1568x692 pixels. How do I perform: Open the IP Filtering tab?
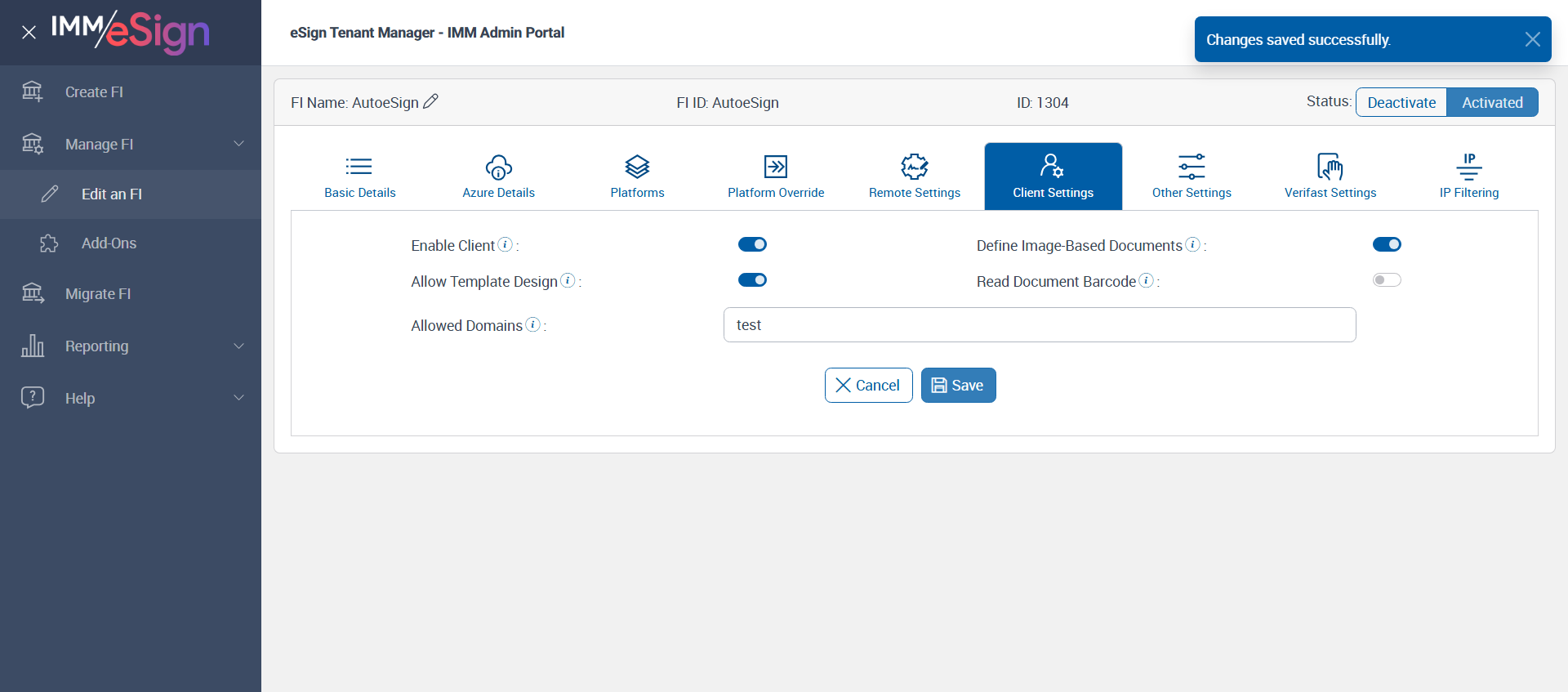pyautogui.click(x=1469, y=176)
